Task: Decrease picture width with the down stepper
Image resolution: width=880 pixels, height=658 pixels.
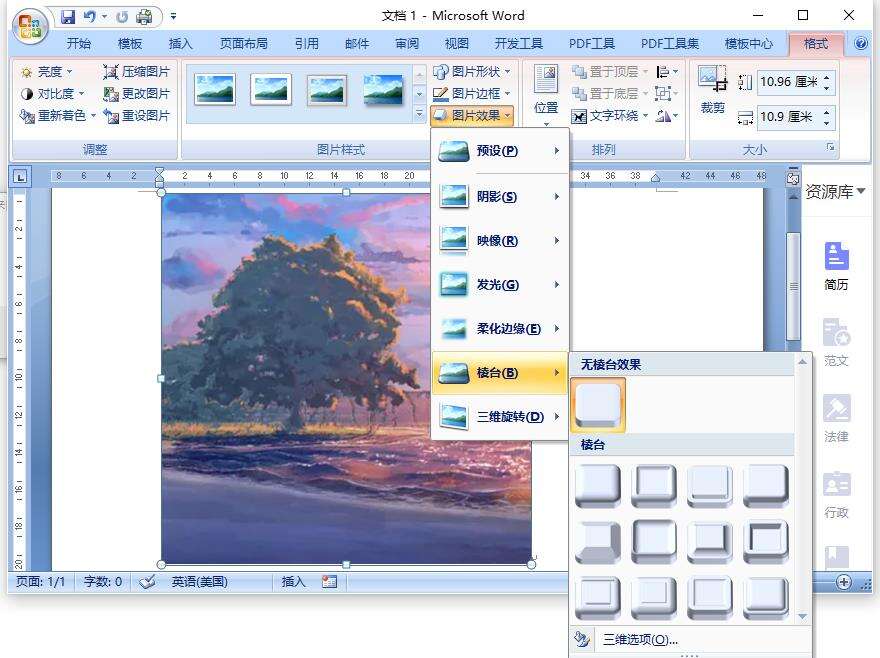Action: pos(827,122)
